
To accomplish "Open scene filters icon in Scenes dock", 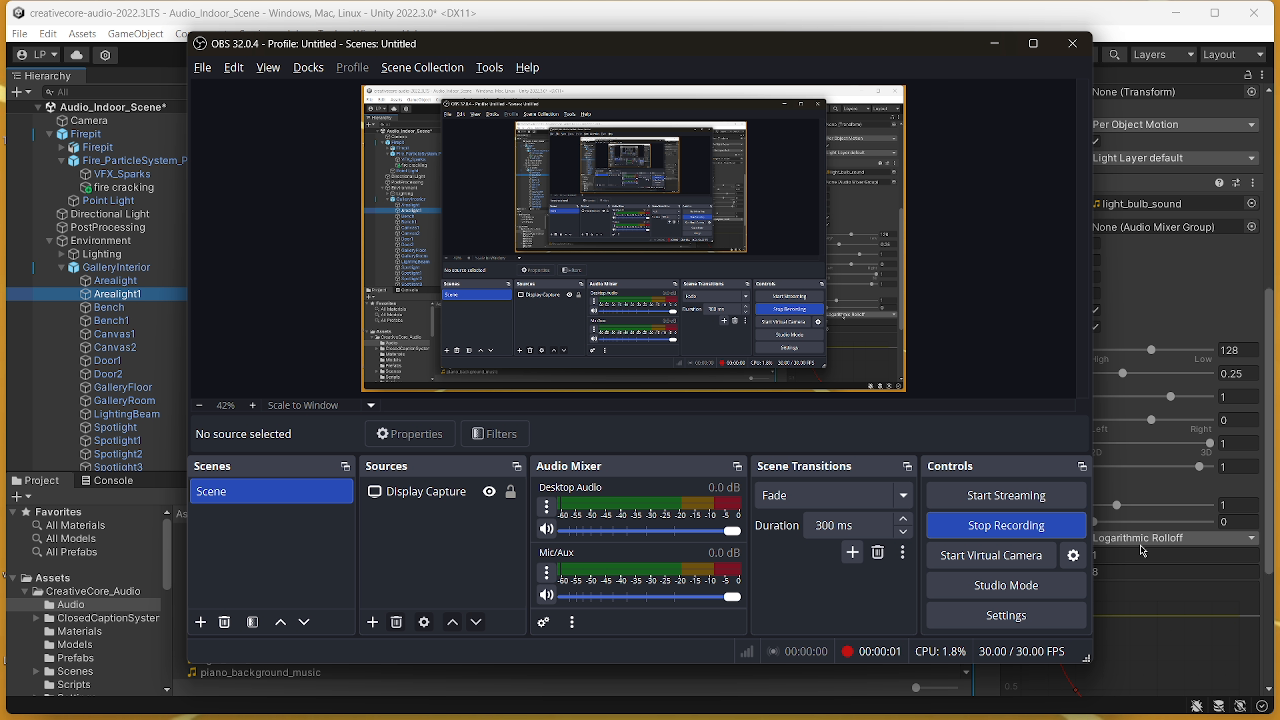I will 253,622.
